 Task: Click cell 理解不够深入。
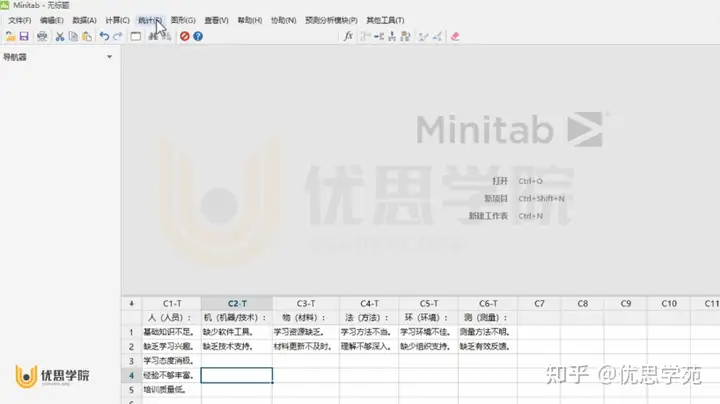[369, 347]
